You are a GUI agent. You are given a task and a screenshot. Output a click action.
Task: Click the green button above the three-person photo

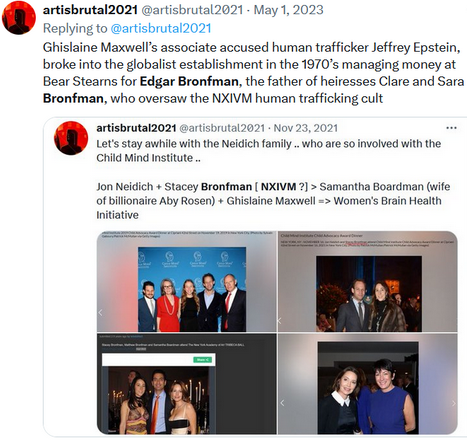(202, 360)
